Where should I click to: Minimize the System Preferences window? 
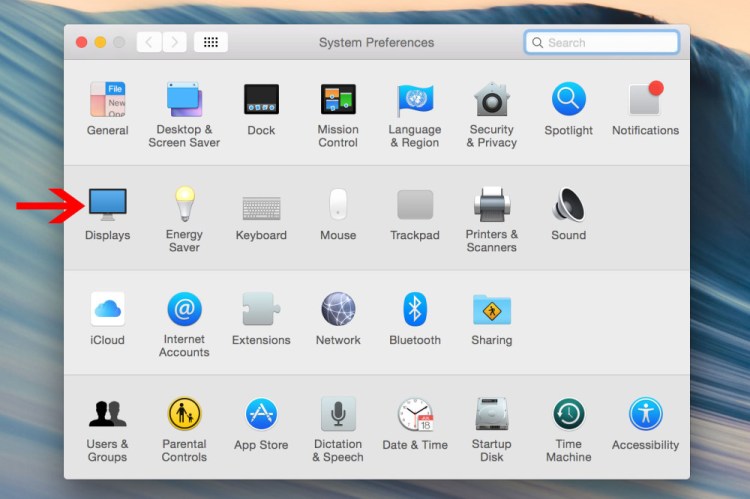pos(100,42)
